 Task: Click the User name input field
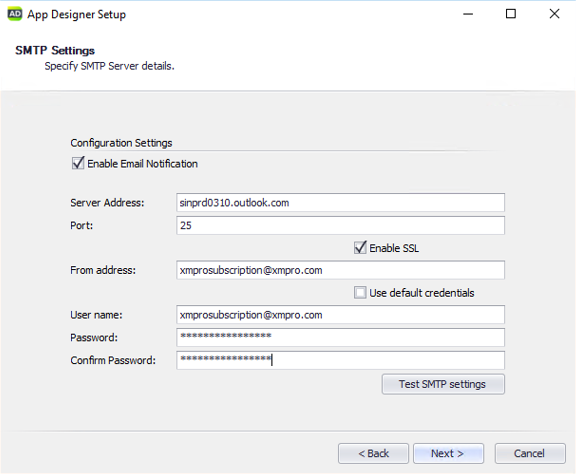pyautogui.click(x=340, y=315)
